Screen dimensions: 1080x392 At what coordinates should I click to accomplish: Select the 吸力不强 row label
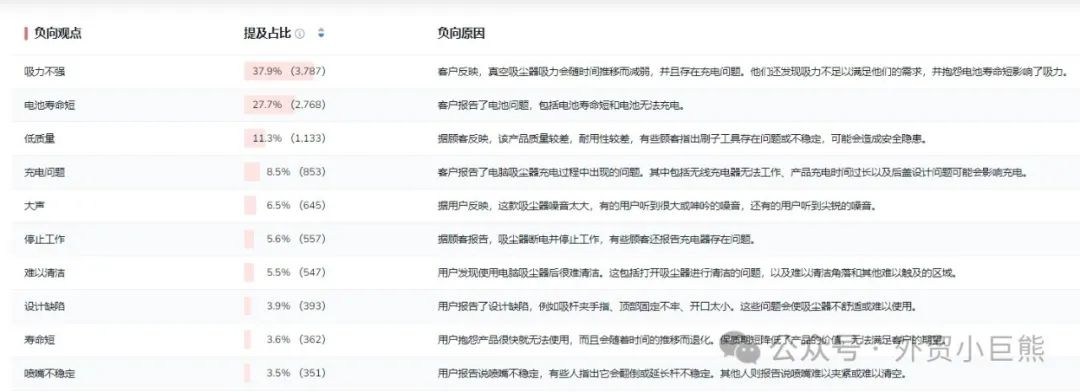click(45, 71)
